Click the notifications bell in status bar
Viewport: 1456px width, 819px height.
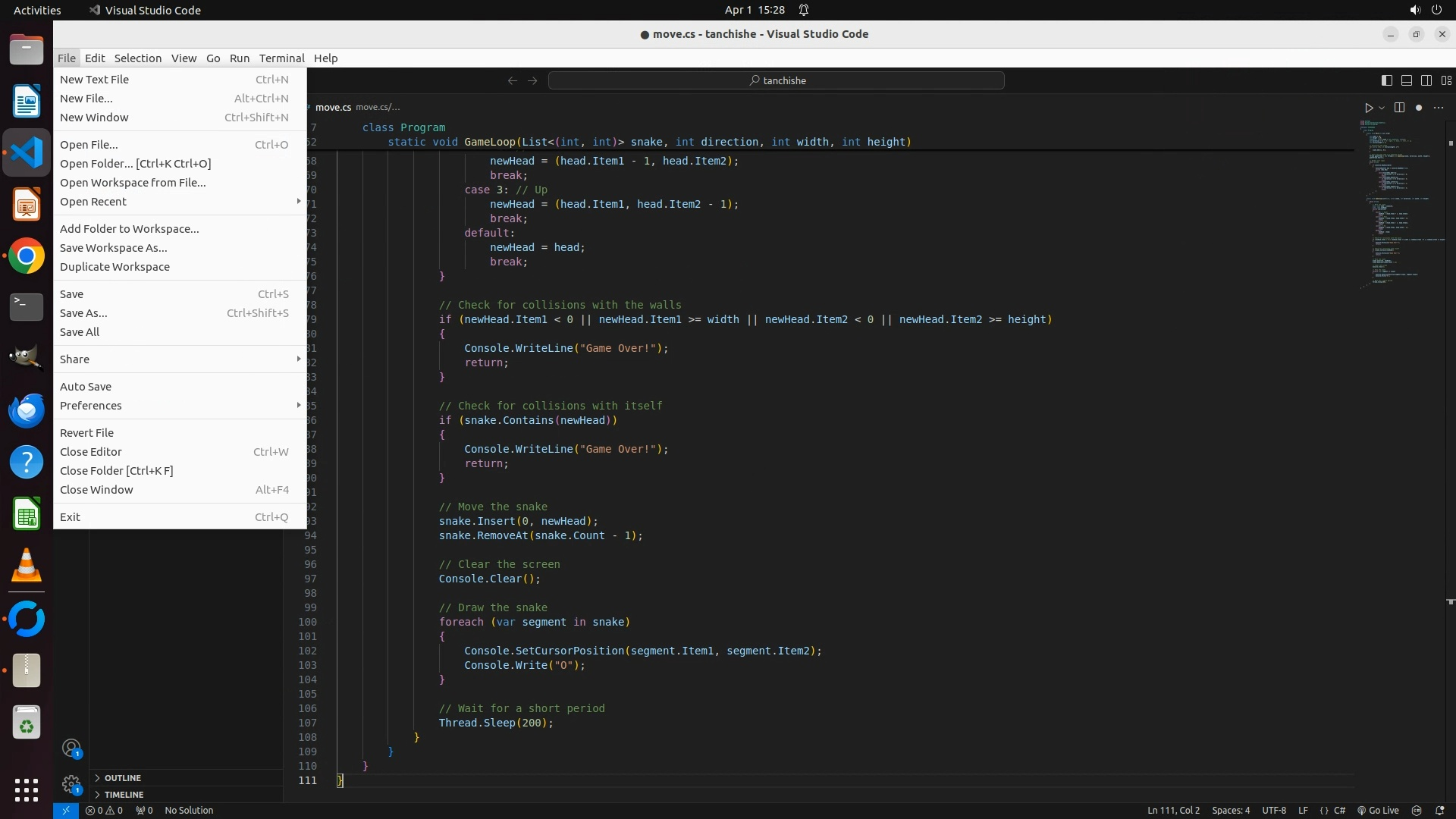click(x=1439, y=810)
